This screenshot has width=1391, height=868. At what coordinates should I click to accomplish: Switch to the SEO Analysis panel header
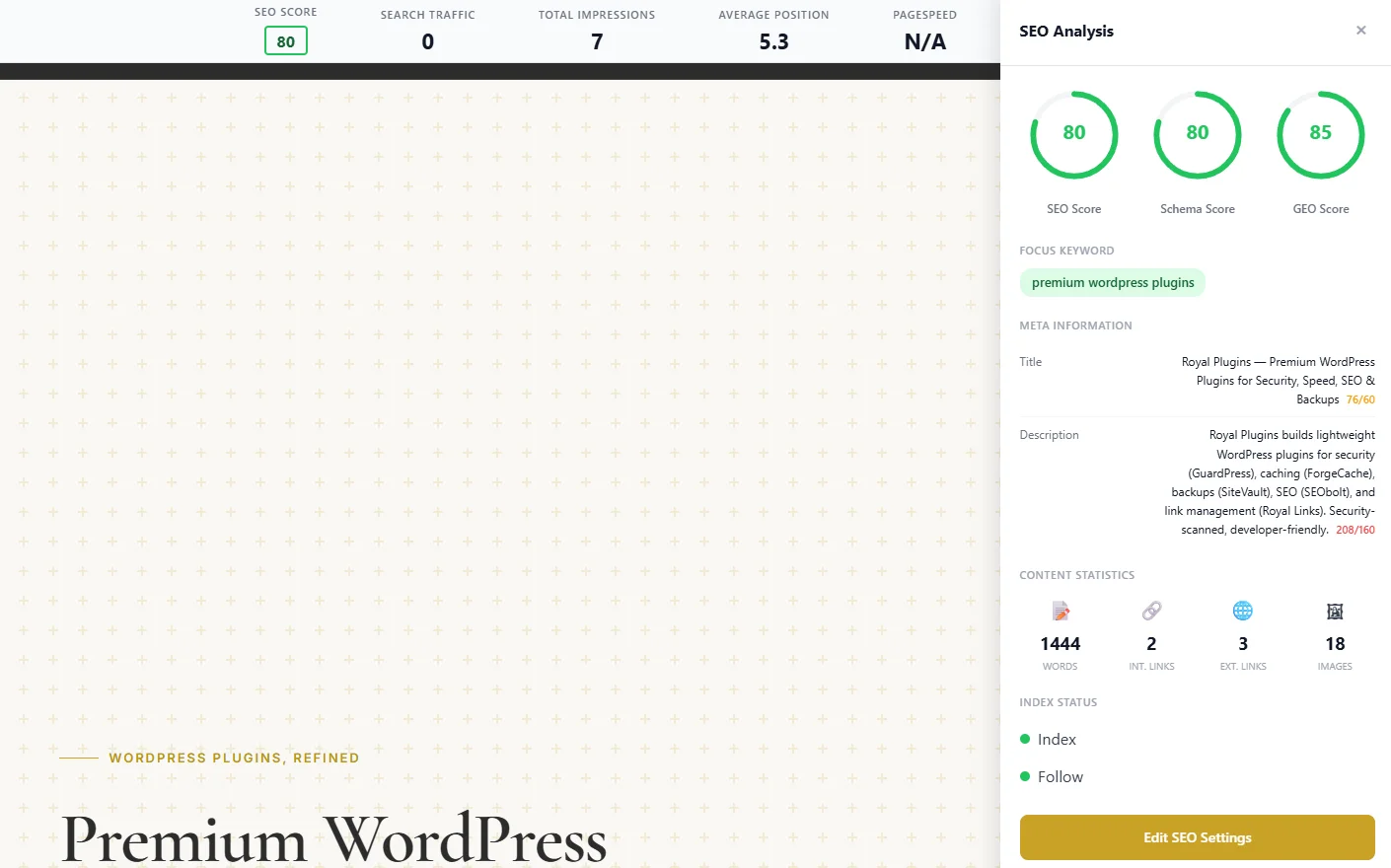coord(1065,31)
